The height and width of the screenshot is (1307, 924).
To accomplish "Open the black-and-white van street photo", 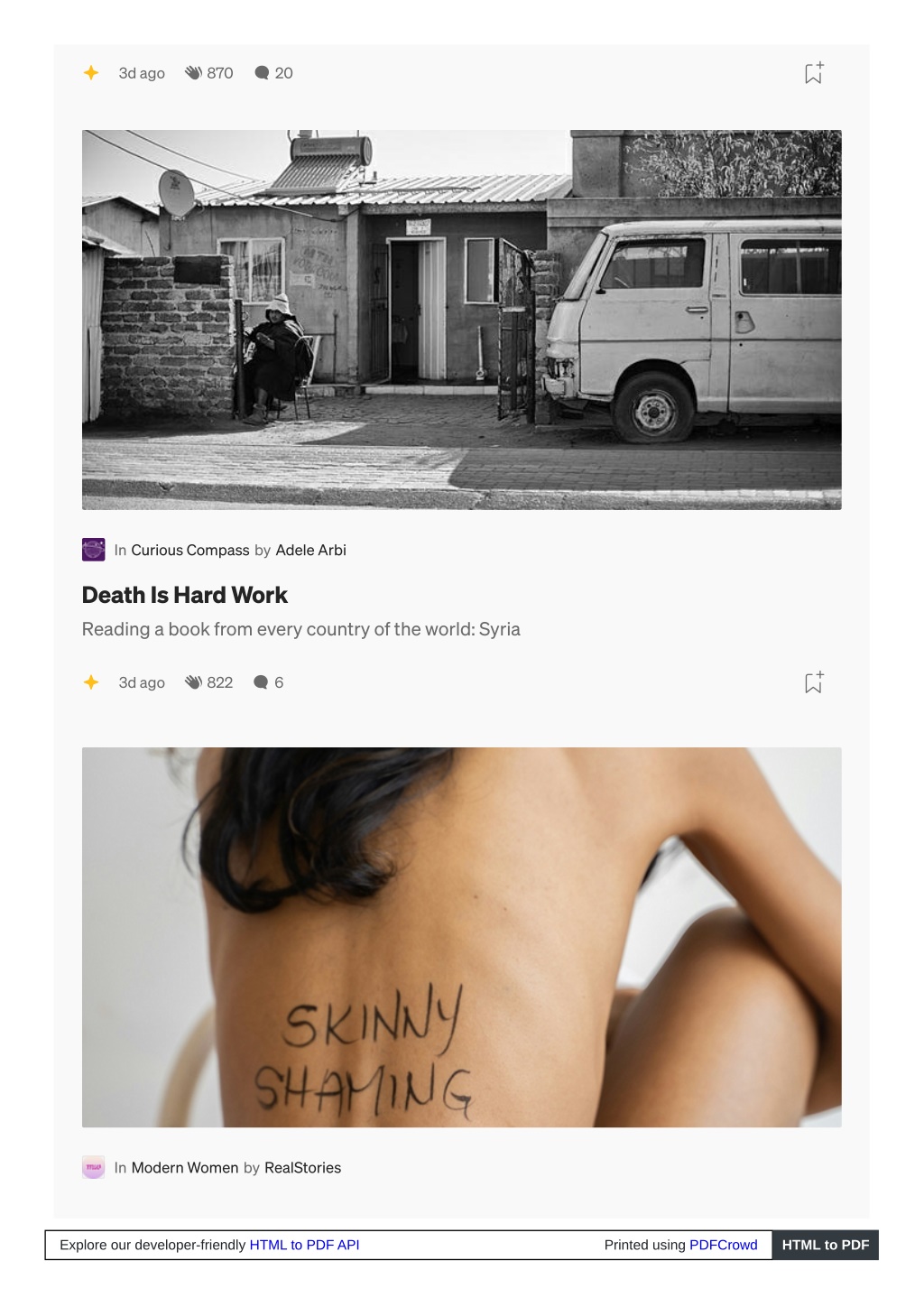I will pos(462,320).
